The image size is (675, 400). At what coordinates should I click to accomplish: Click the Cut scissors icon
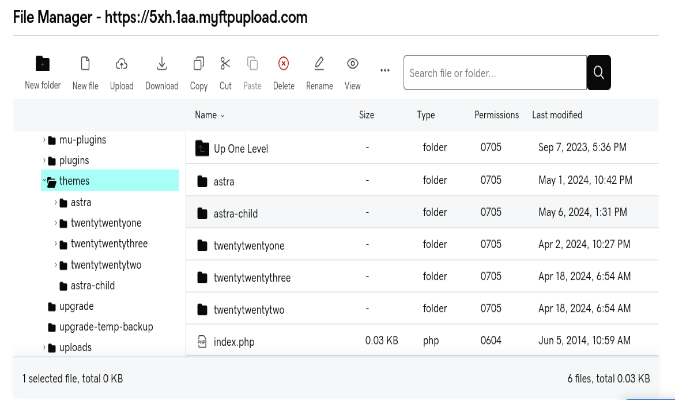coord(225,64)
